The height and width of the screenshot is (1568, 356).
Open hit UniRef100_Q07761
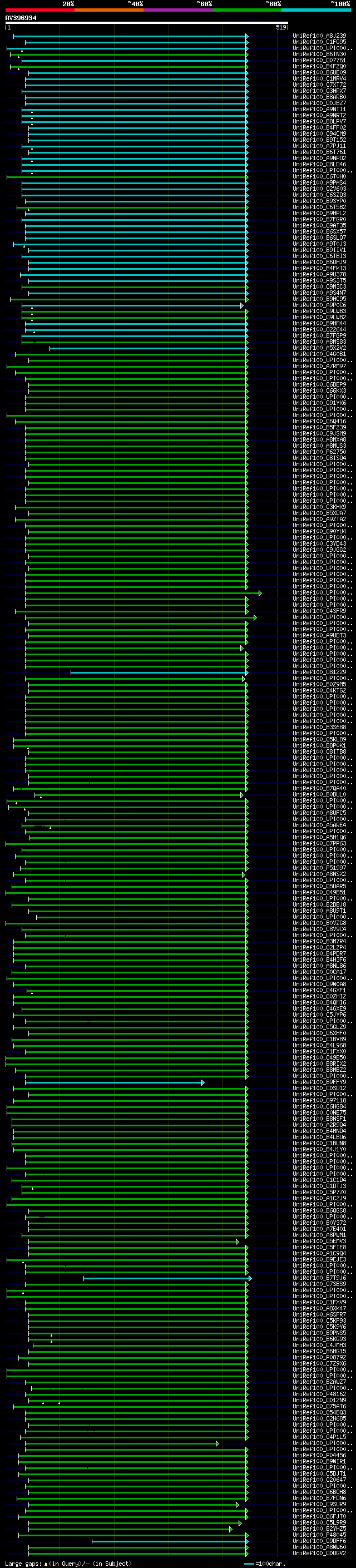point(319,60)
